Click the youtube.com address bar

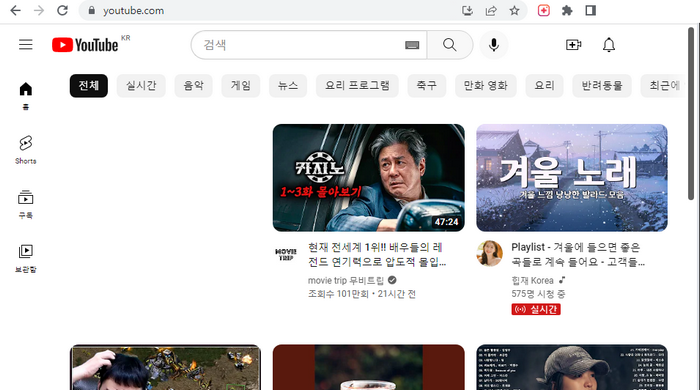pos(272,10)
